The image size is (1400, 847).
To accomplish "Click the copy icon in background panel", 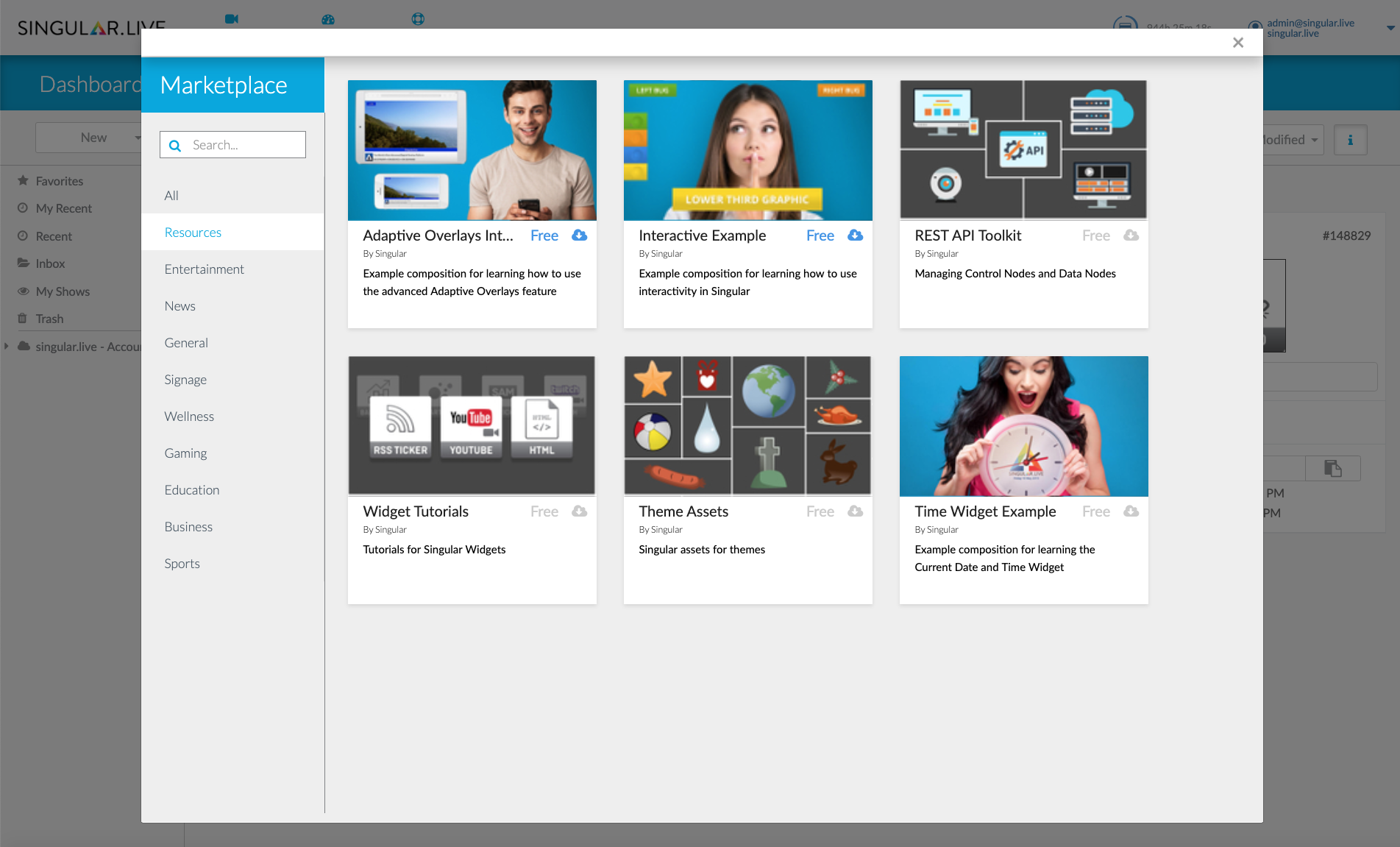I will 1333,468.
